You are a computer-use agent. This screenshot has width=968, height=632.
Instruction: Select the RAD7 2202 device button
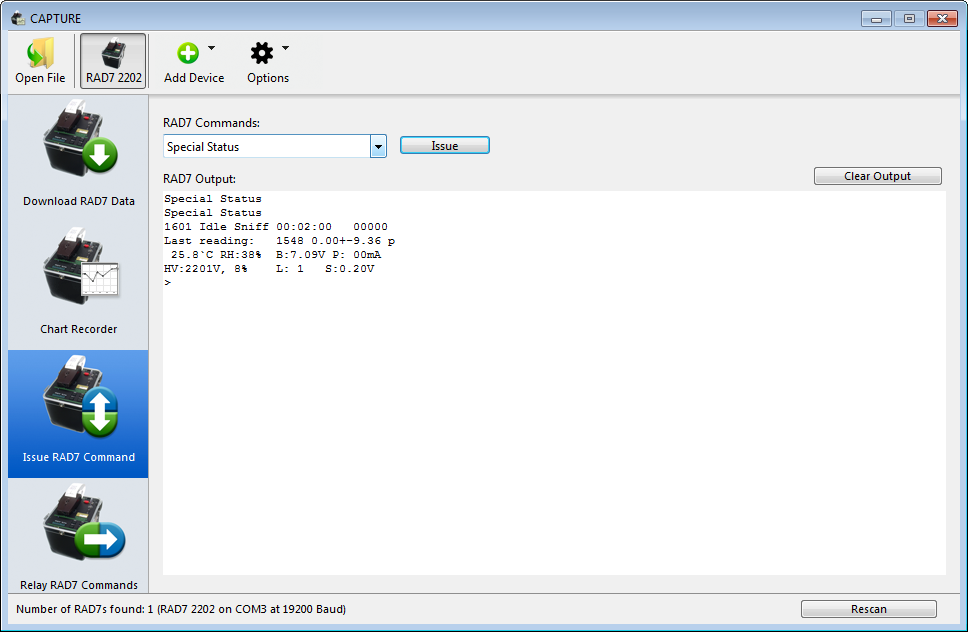pos(113,61)
